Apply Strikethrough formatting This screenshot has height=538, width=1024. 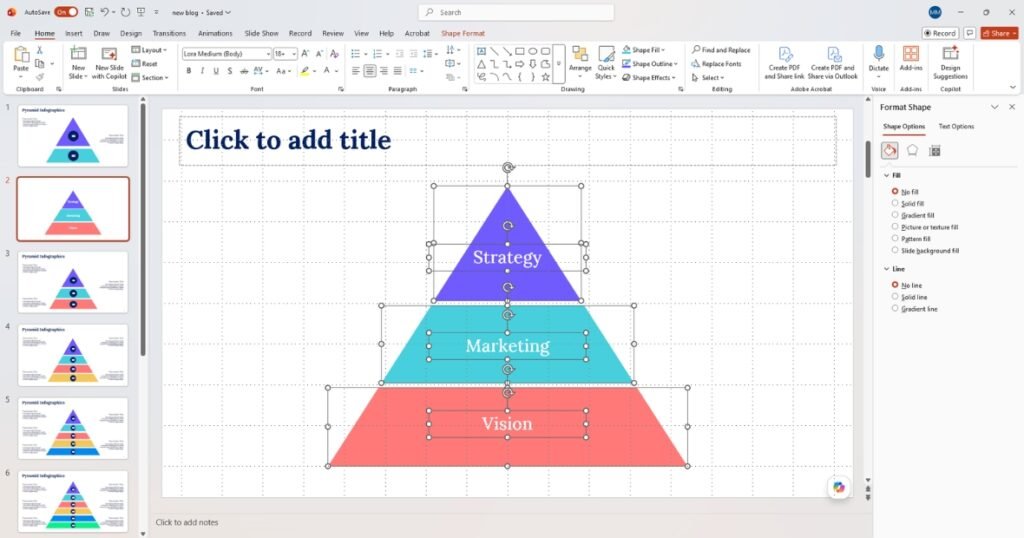click(244, 71)
